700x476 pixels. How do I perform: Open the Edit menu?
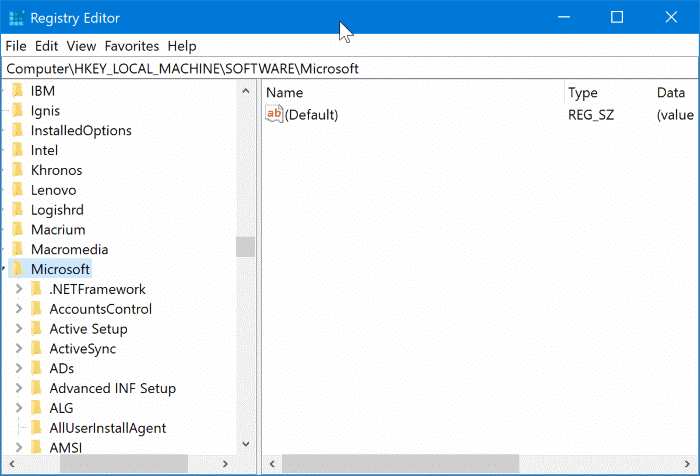tap(46, 46)
